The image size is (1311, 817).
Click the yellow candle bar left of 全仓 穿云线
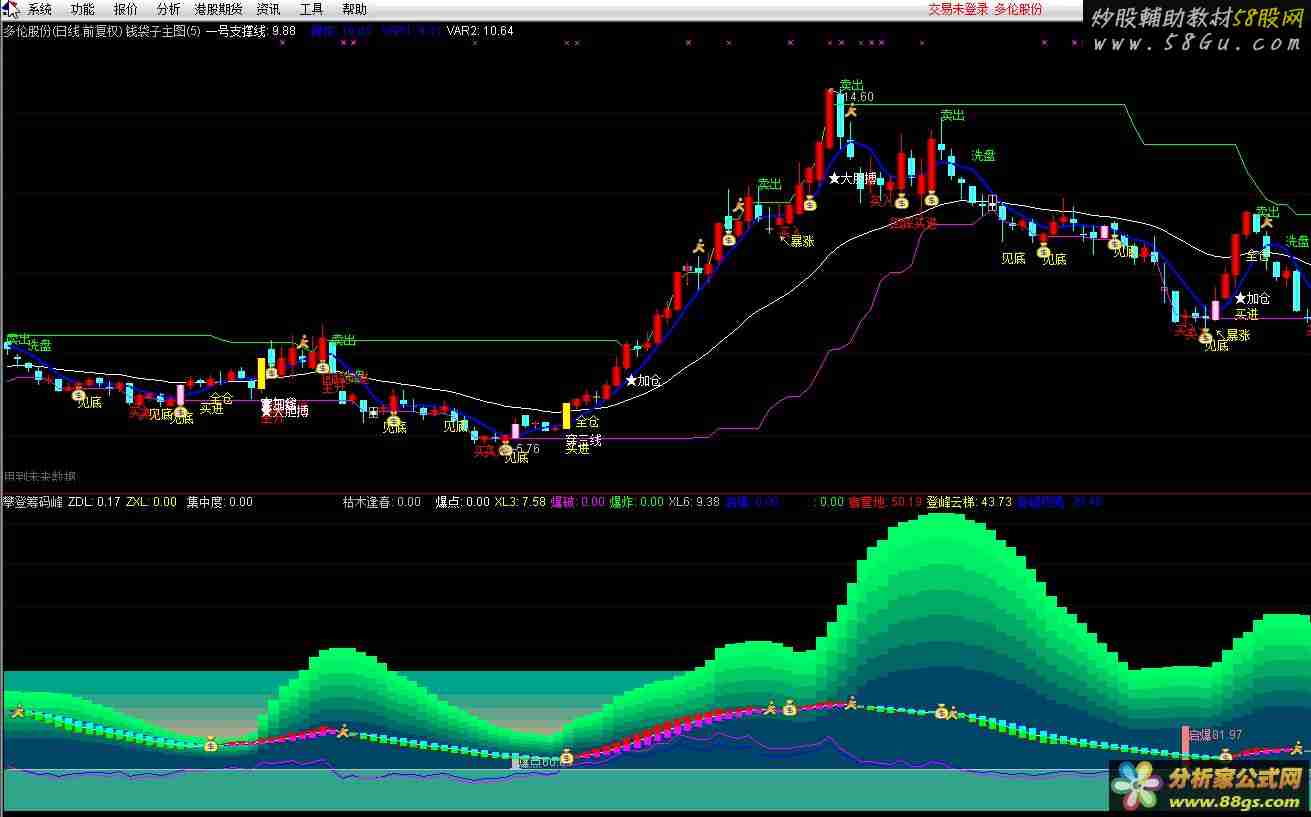point(566,415)
